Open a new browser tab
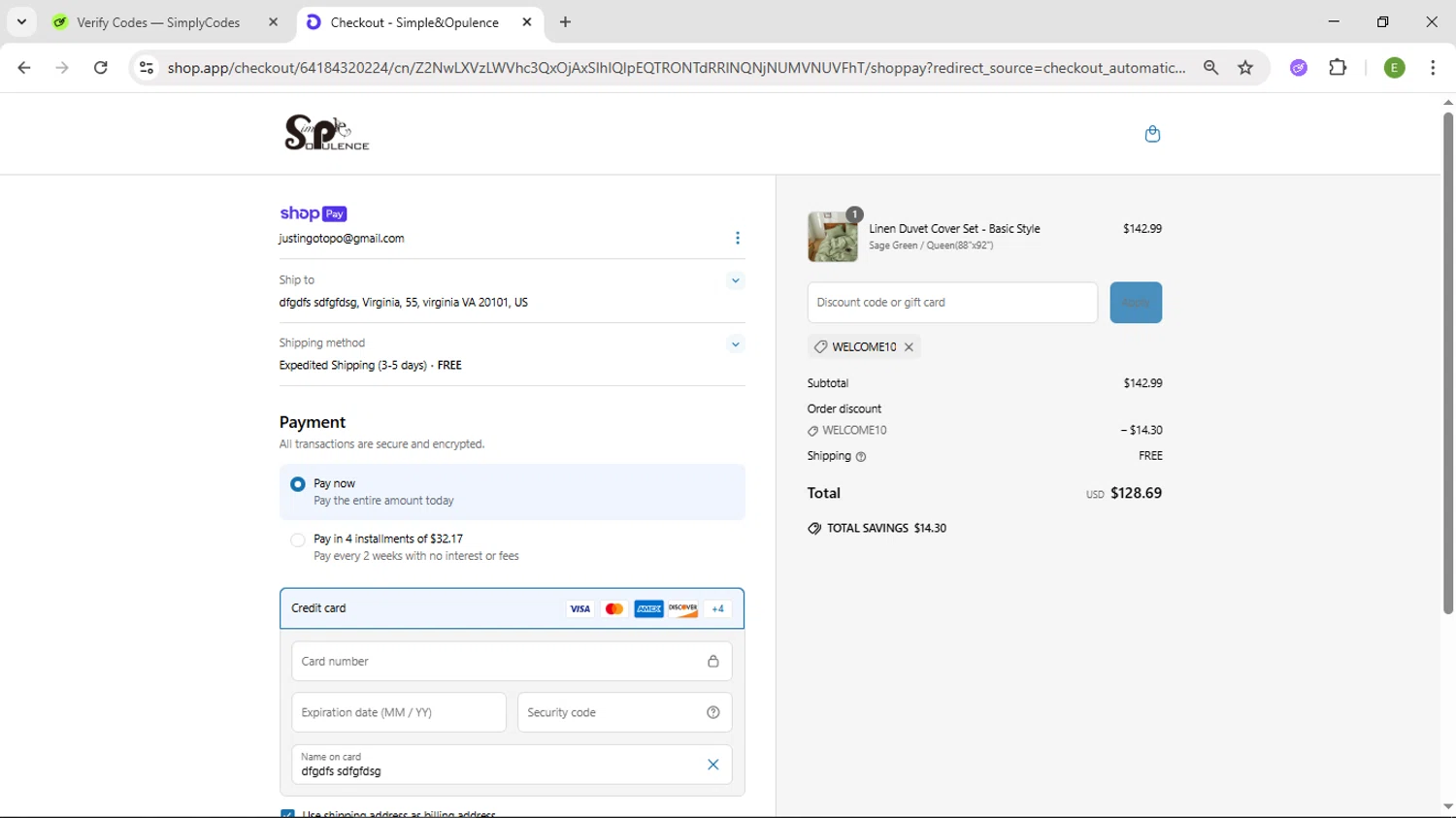 pos(565,21)
